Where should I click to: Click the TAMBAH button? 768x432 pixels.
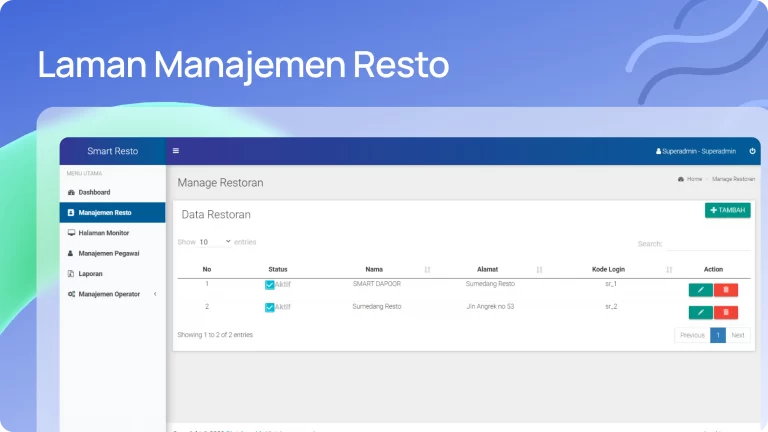727,210
